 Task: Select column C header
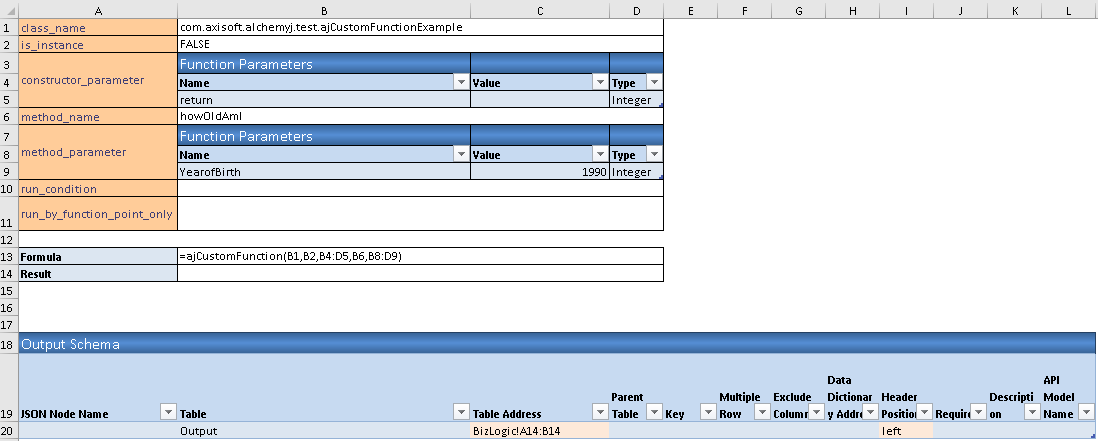(539, 9)
